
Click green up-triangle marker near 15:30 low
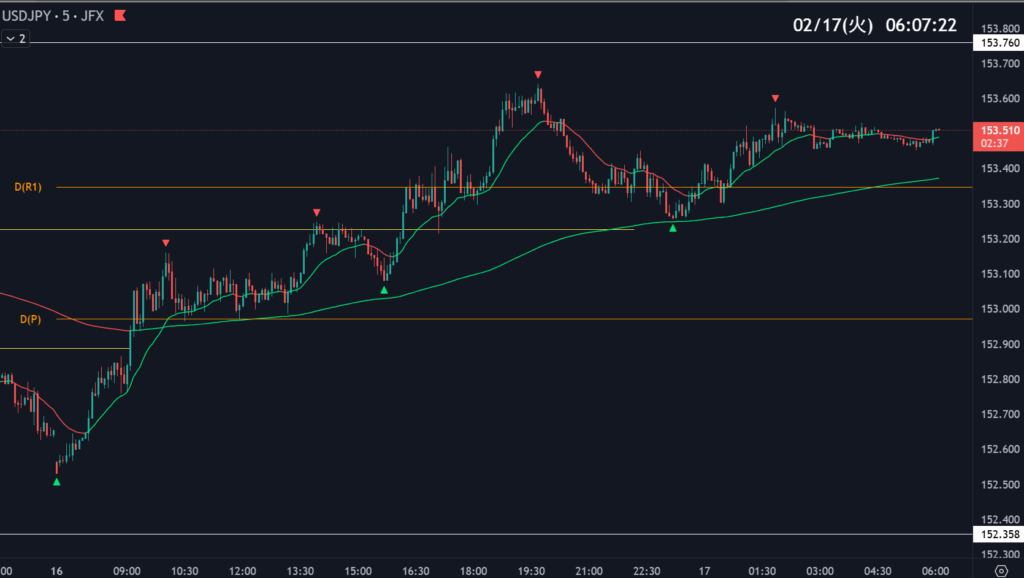[x=384, y=290]
